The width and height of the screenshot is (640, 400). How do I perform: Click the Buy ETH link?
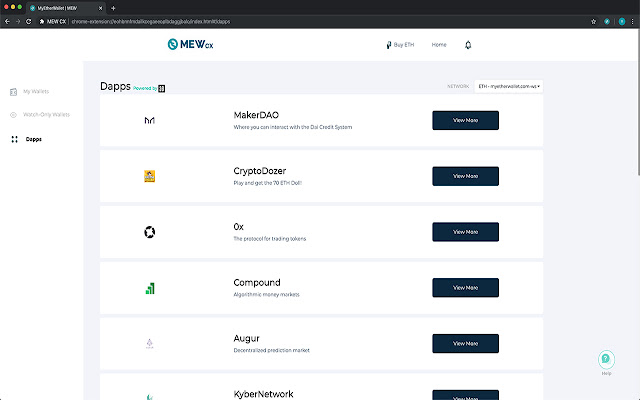click(x=400, y=45)
